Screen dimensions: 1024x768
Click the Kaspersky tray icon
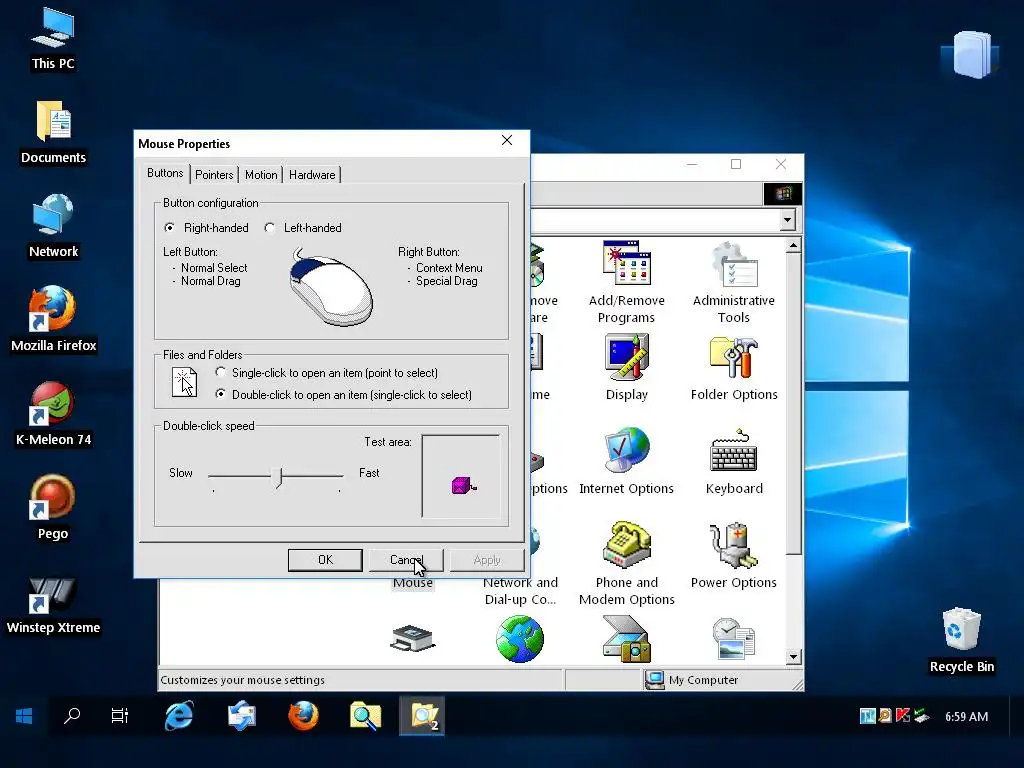903,716
